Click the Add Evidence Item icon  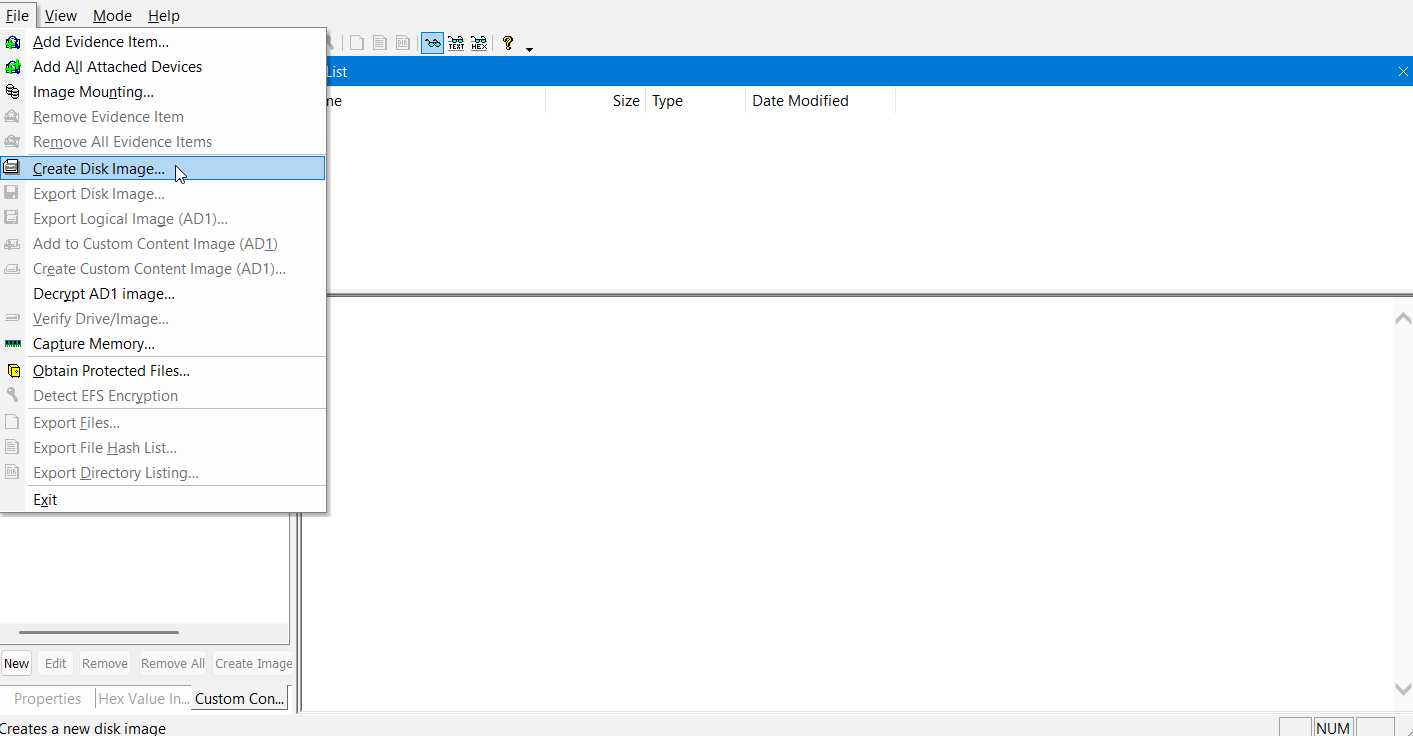tap(13, 42)
